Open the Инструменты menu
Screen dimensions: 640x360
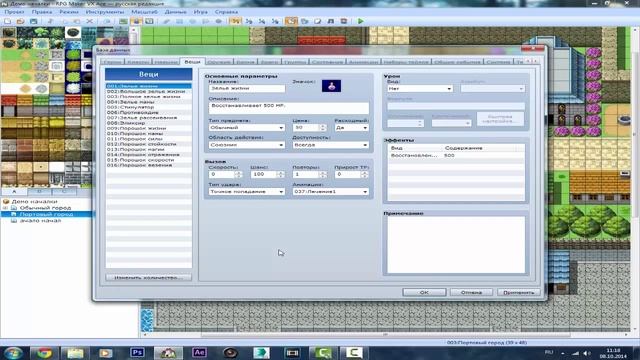[x=105, y=12]
